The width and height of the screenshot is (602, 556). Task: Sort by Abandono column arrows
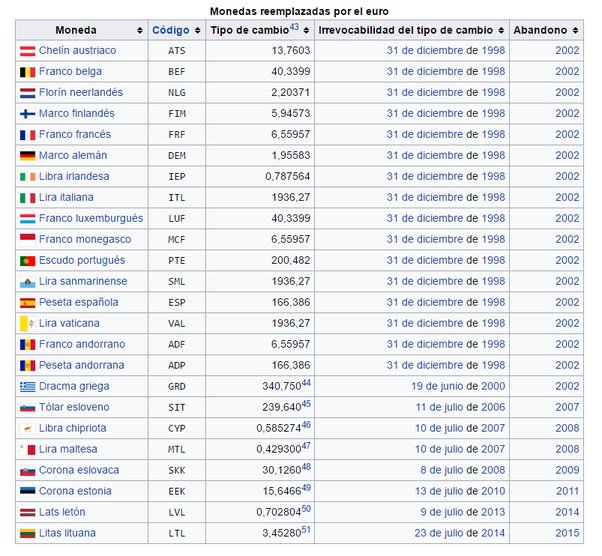click(x=575, y=30)
